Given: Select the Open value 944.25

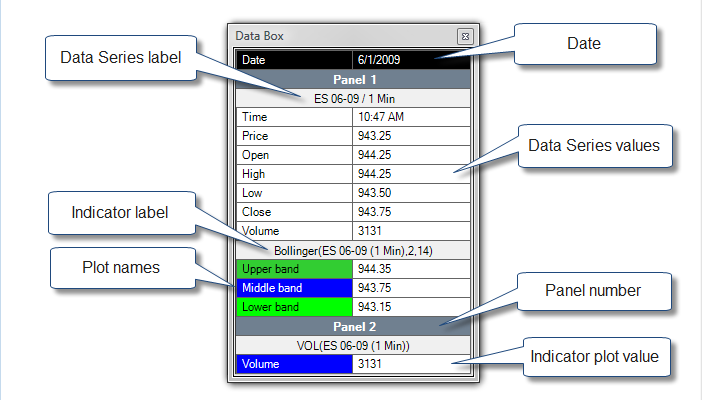Looking at the screenshot, I should click(x=412, y=155).
